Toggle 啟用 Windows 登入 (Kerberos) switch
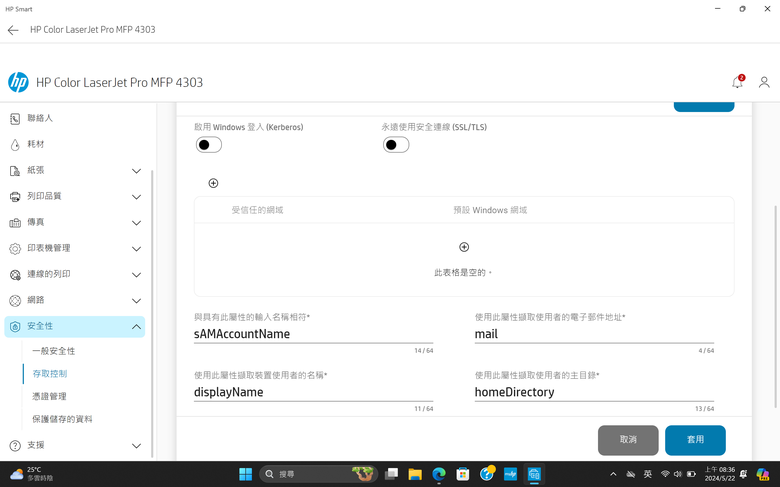The image size is (780, 487). [209, 145]
